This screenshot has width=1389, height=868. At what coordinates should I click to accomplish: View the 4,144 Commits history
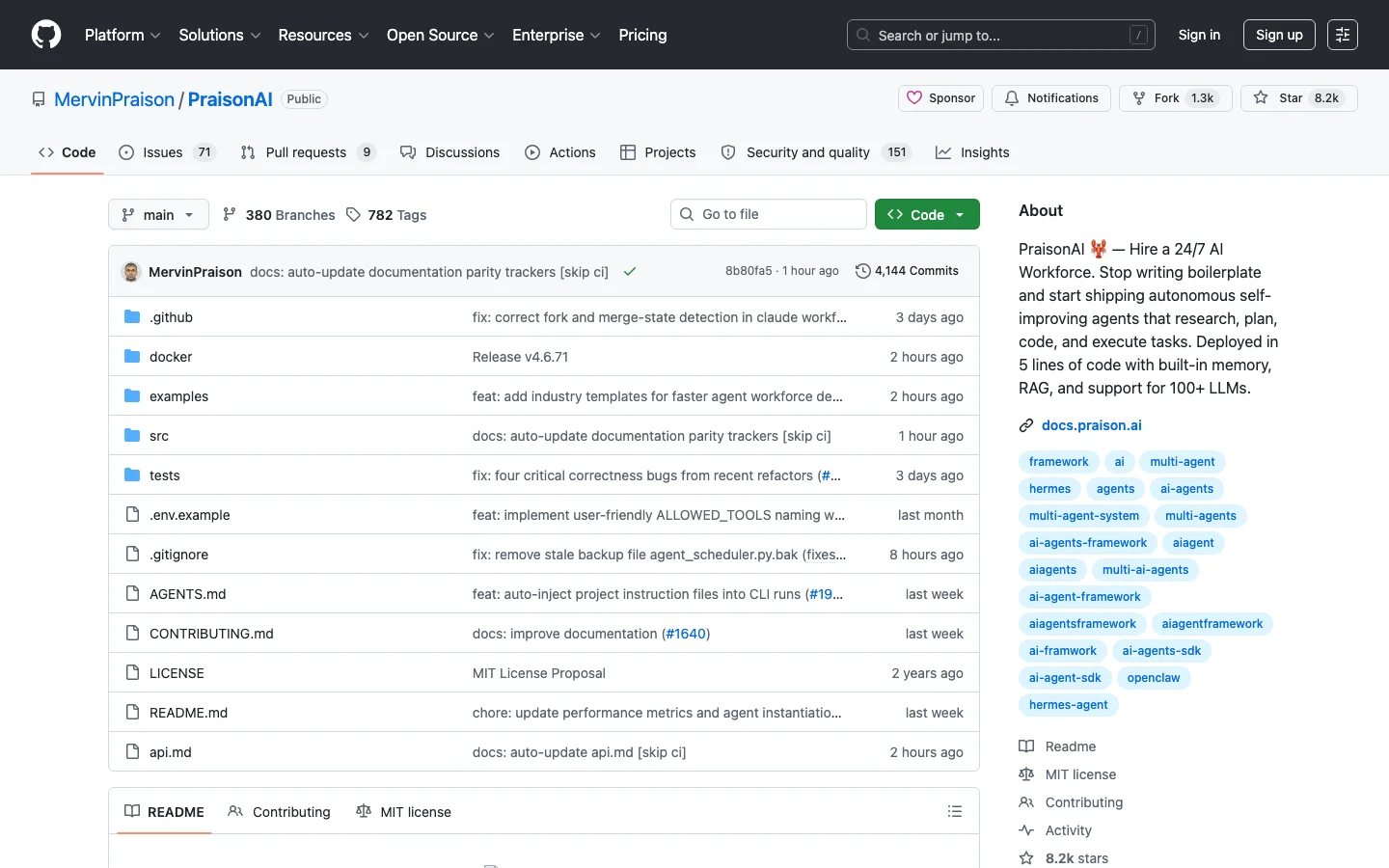(907, 271)
